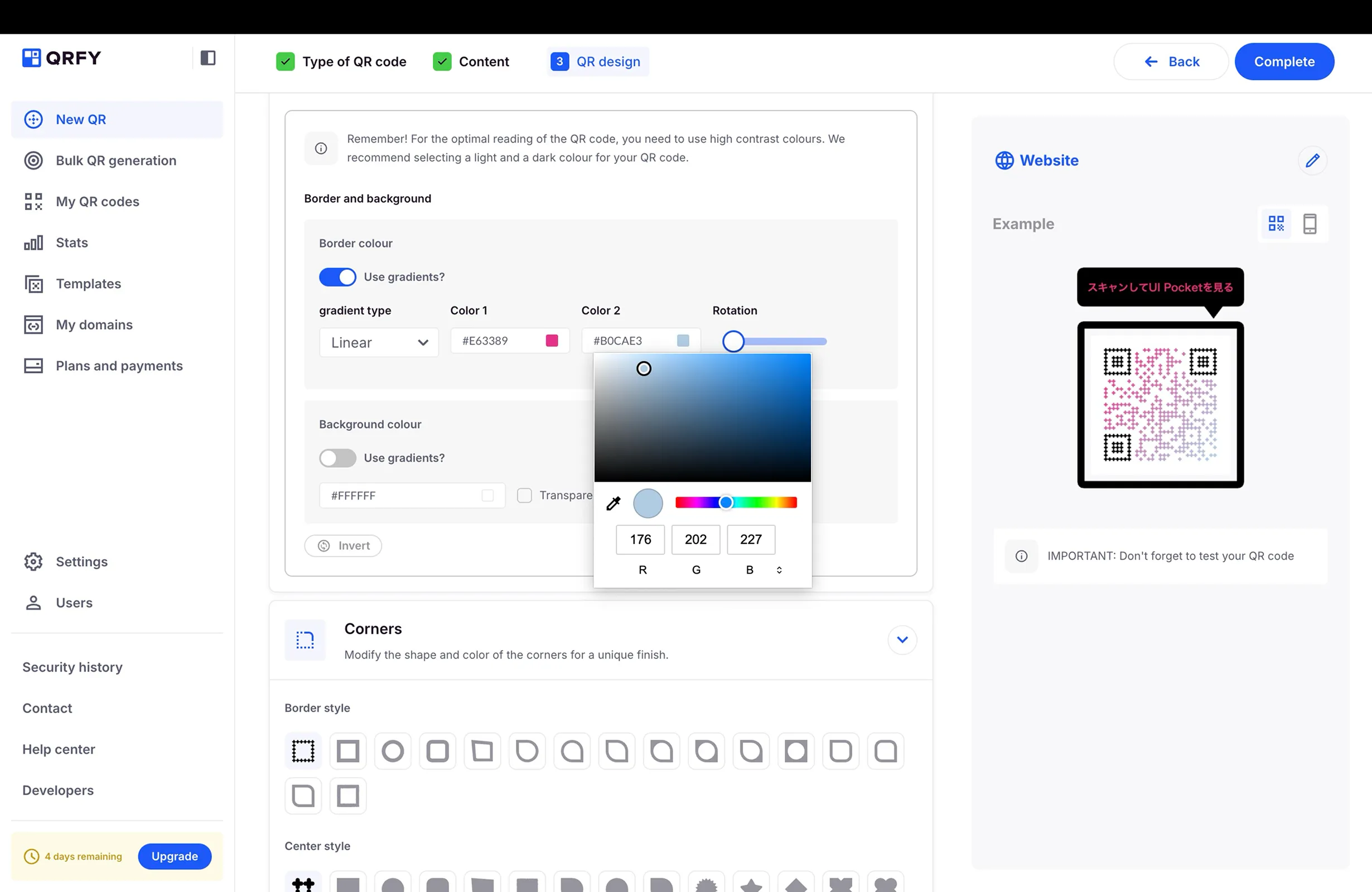This screenshot has width=1372, height=892.
Task: Click the Color 2 hex field #B0CAE3
Action: [641, 341]
